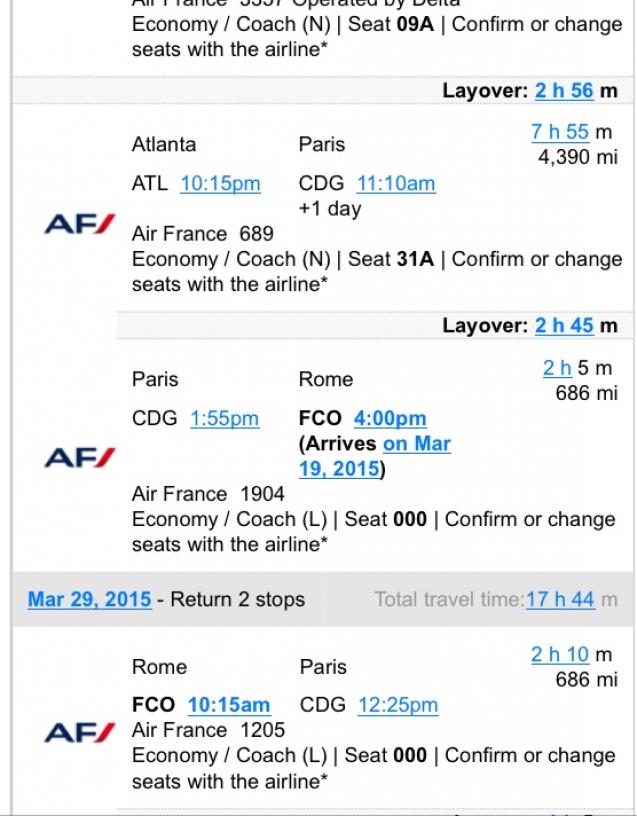
Task: Click the Mar 29, 2015 return date link
Action: tap(90, 600)
